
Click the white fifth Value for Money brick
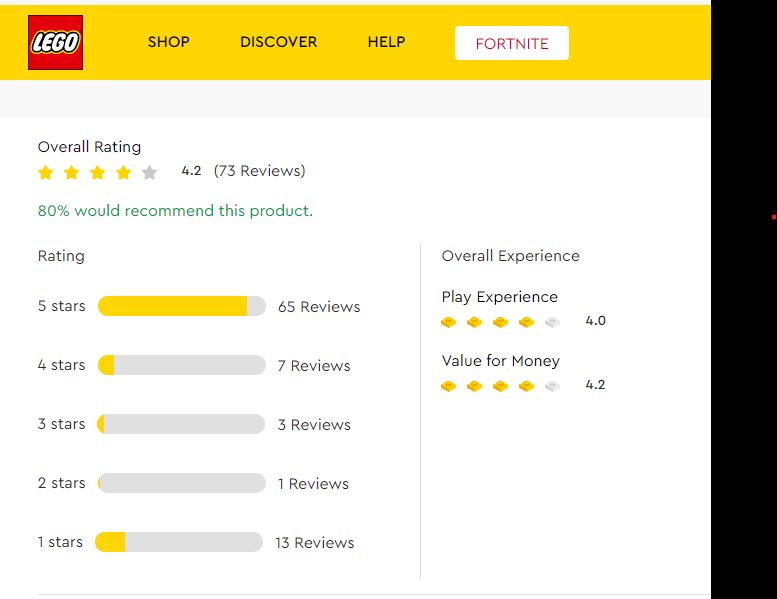coord(552,386)
